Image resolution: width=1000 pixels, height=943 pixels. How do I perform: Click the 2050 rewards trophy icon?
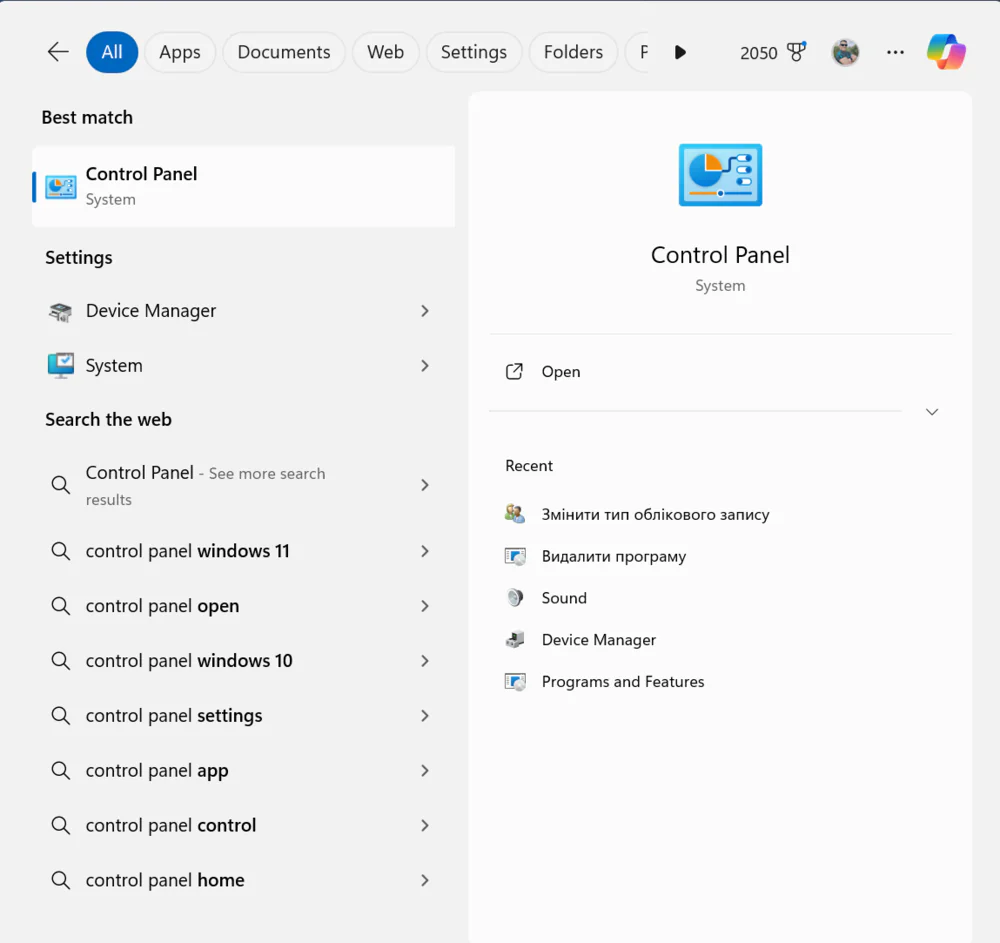coord(797,52)
